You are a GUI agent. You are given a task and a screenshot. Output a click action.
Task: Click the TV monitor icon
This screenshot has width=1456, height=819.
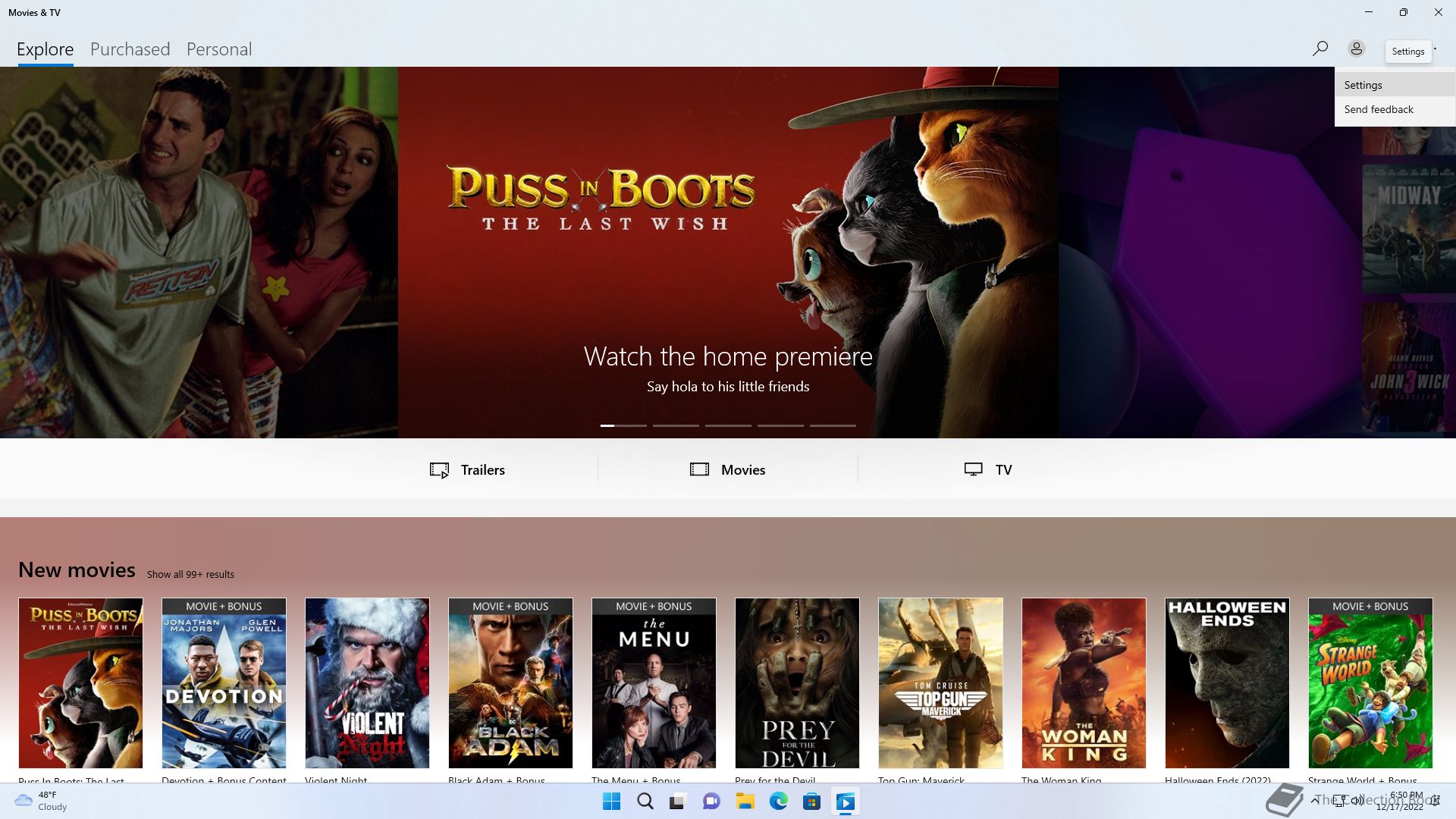pos(973,470)
